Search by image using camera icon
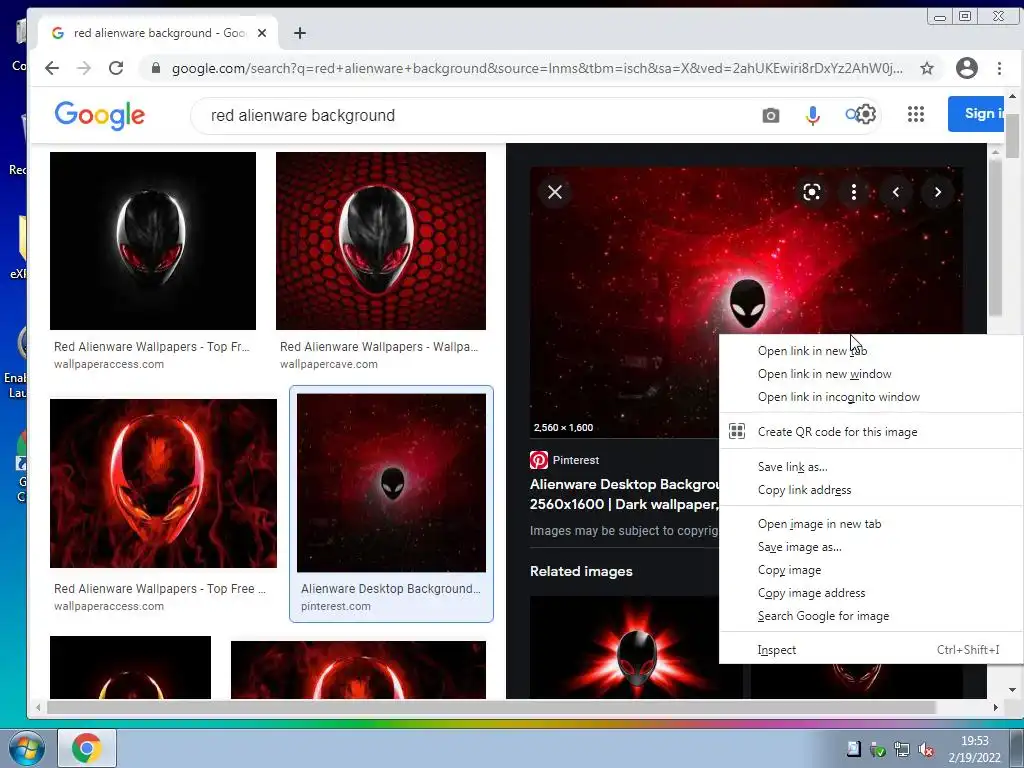1024x768 pixels. pos(771,116)
